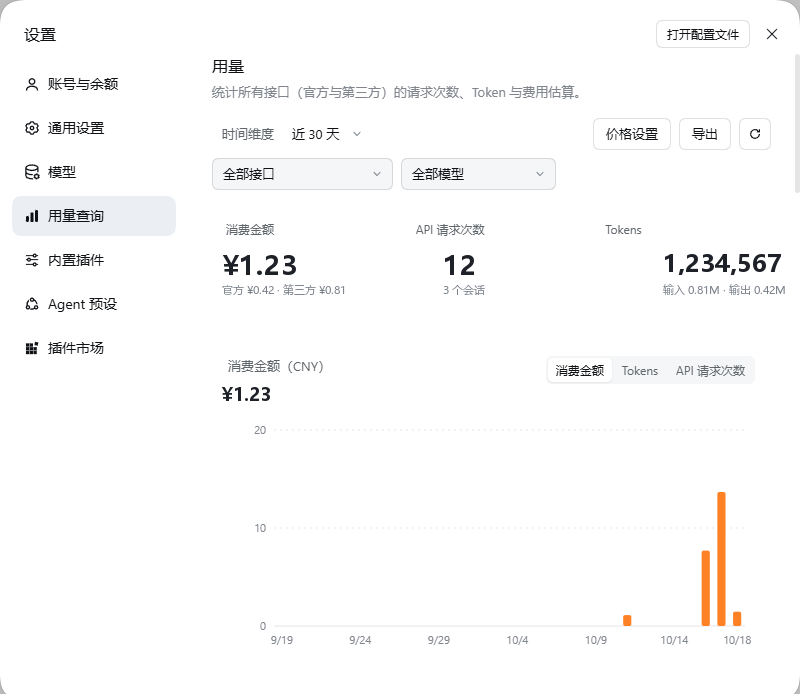Click the 1,234,567 Tokens value
Screen dimensions: 800x694
722,264
